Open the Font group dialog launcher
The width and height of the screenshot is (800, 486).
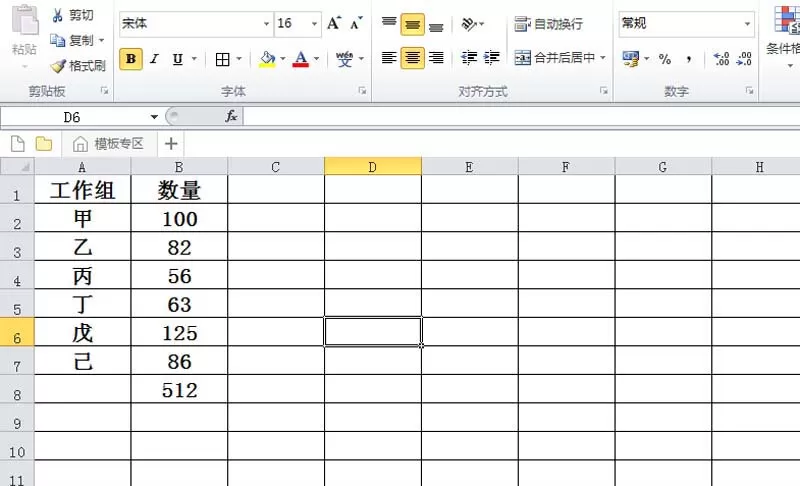(x=362, y=91)
